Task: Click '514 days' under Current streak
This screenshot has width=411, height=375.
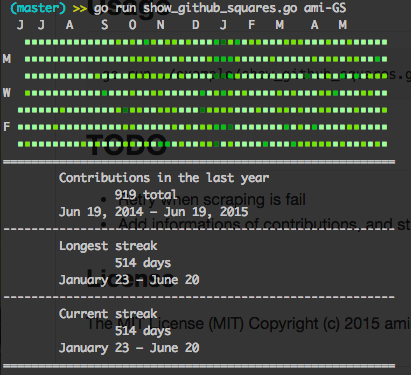Action: pyautogui.click(x=143, y=331)
